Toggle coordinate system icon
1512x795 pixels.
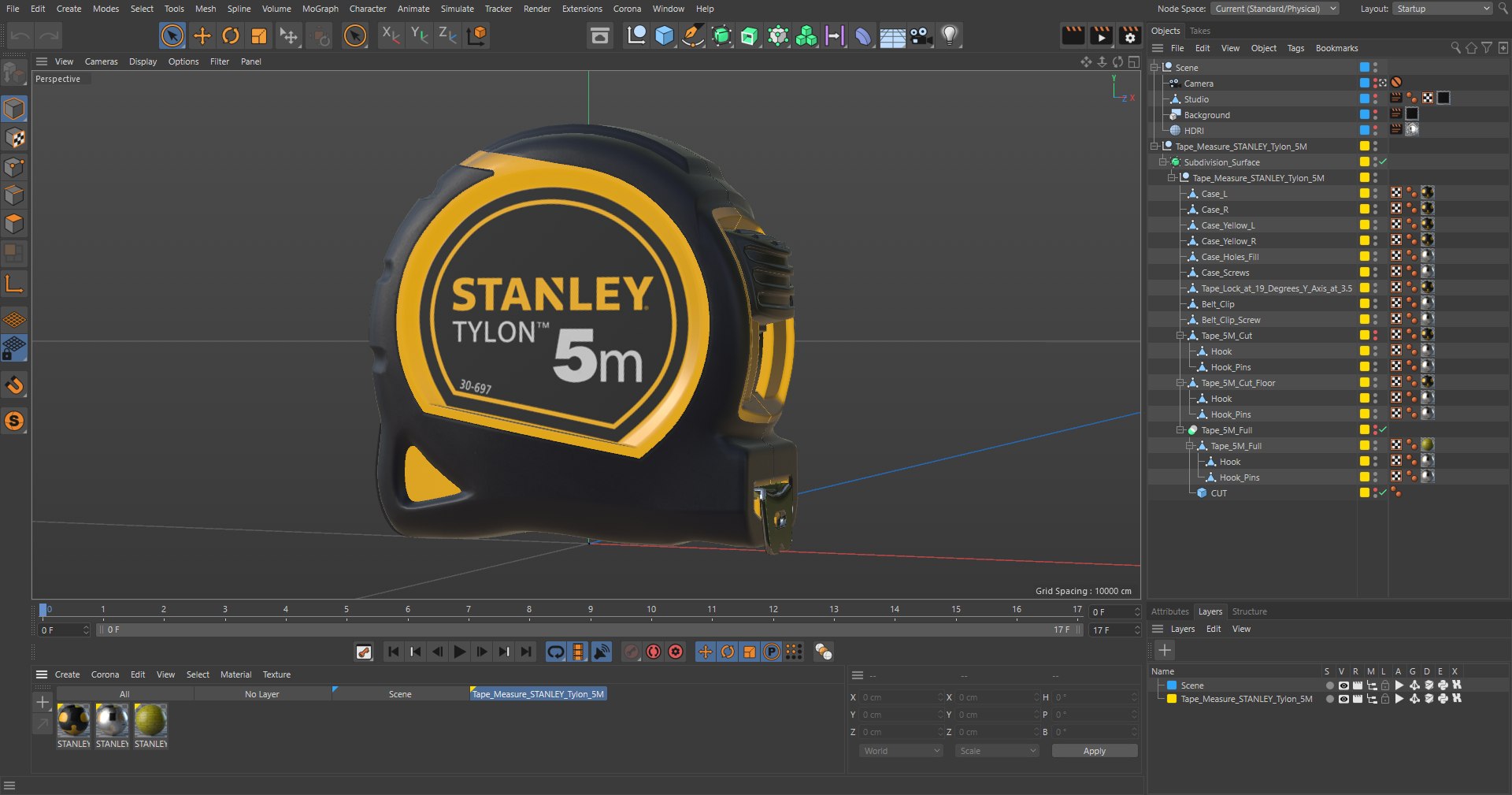click(476, 35)
